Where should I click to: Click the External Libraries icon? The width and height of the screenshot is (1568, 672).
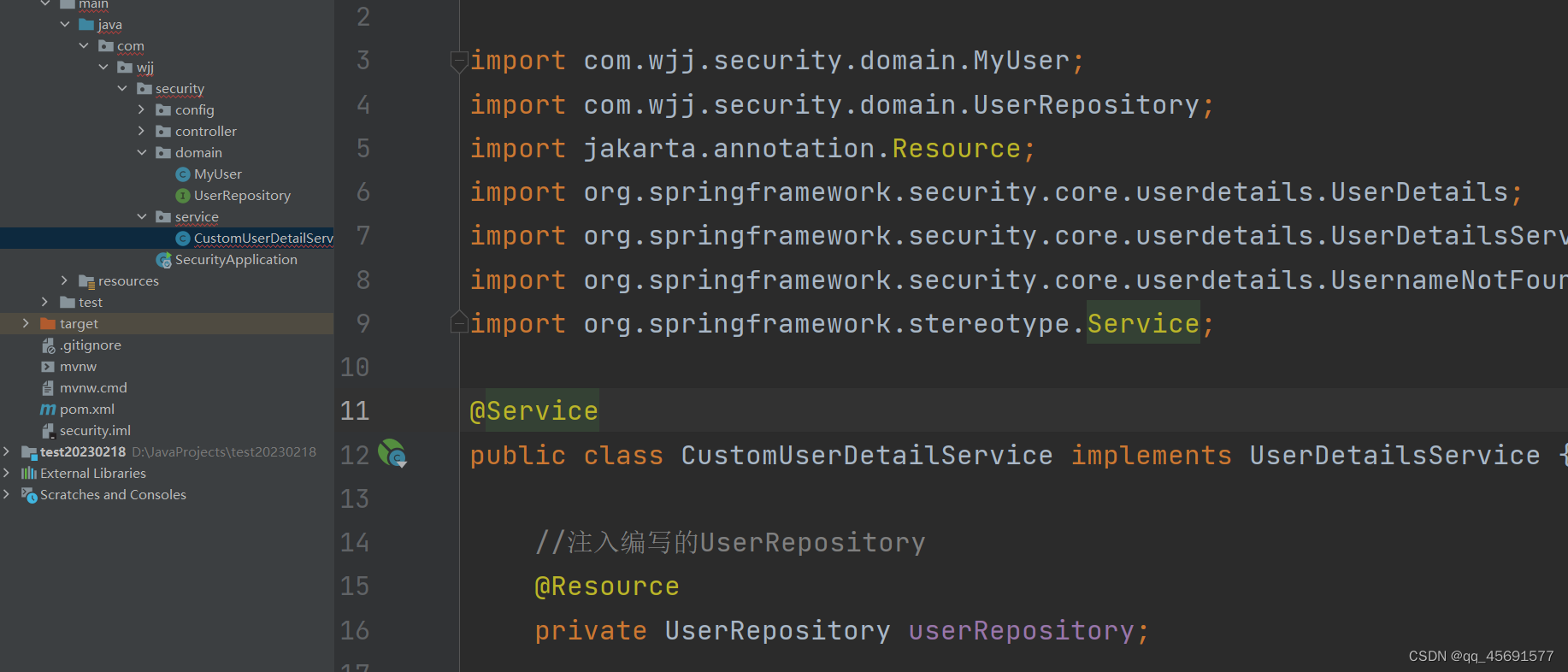point(29,474)
